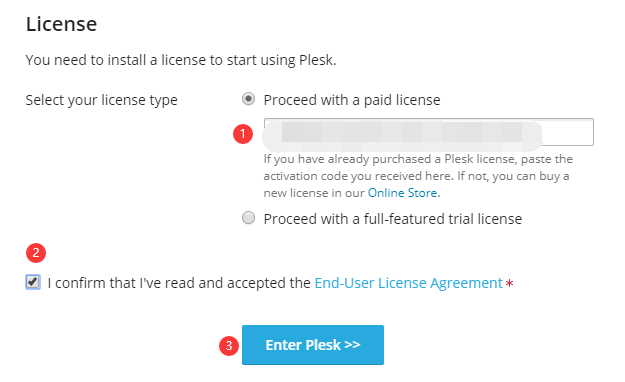This screenshot has height=382, width=625.
Task: Click the Enter Plesk button
Action: (x=313, y=345)
